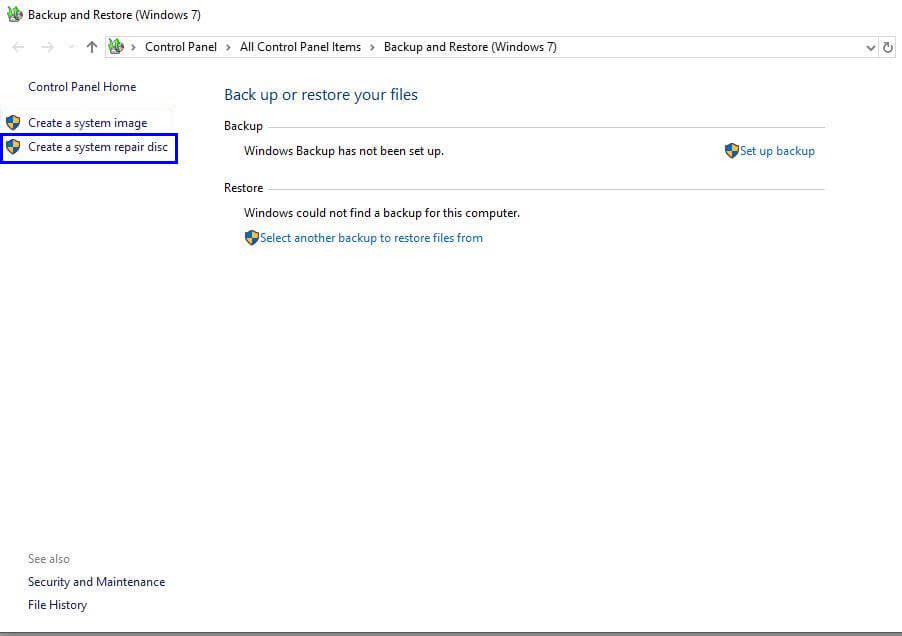Refresh the page with the refresh icon
The image size is (902, 636).
pyautogui.click(x=888, y=48)
